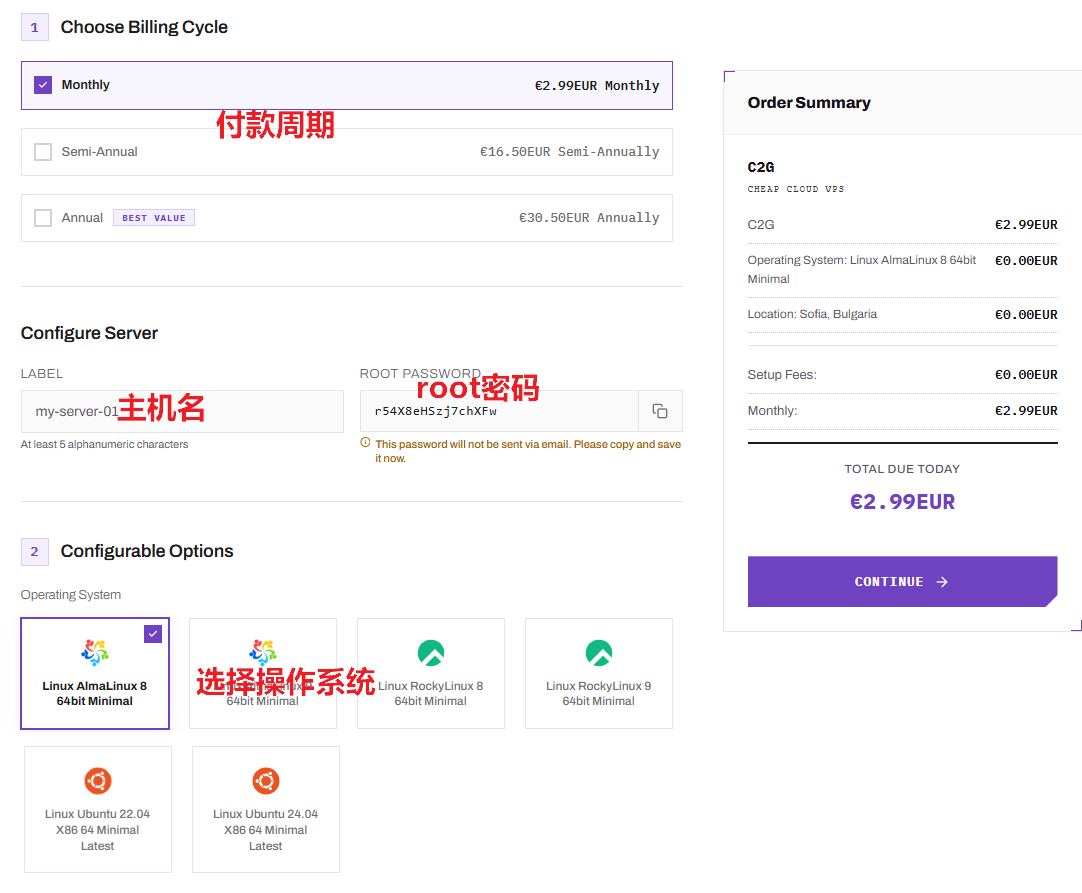Click the Location: Sofia, Bulgaria line
The height and width of the screenshot is (893, 1082).
click(812, 314)
